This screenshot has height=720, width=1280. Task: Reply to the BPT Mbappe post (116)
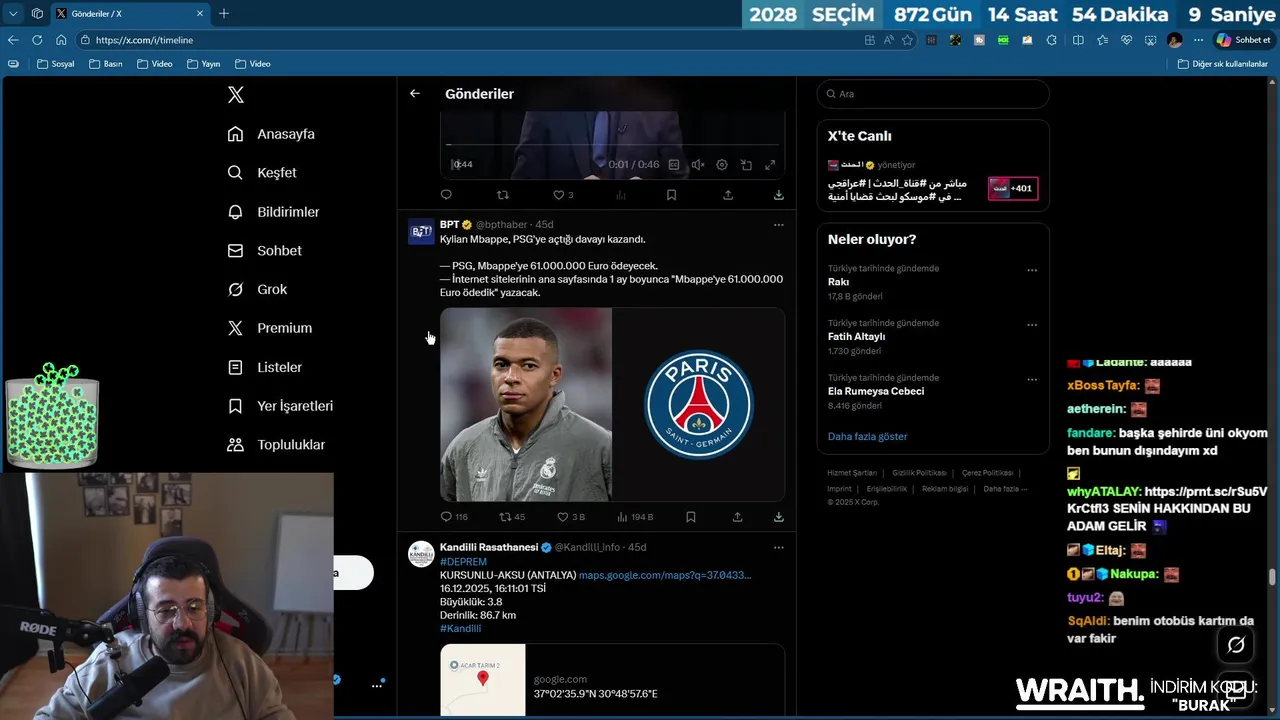pyautogui.click(x=454, y=517)
